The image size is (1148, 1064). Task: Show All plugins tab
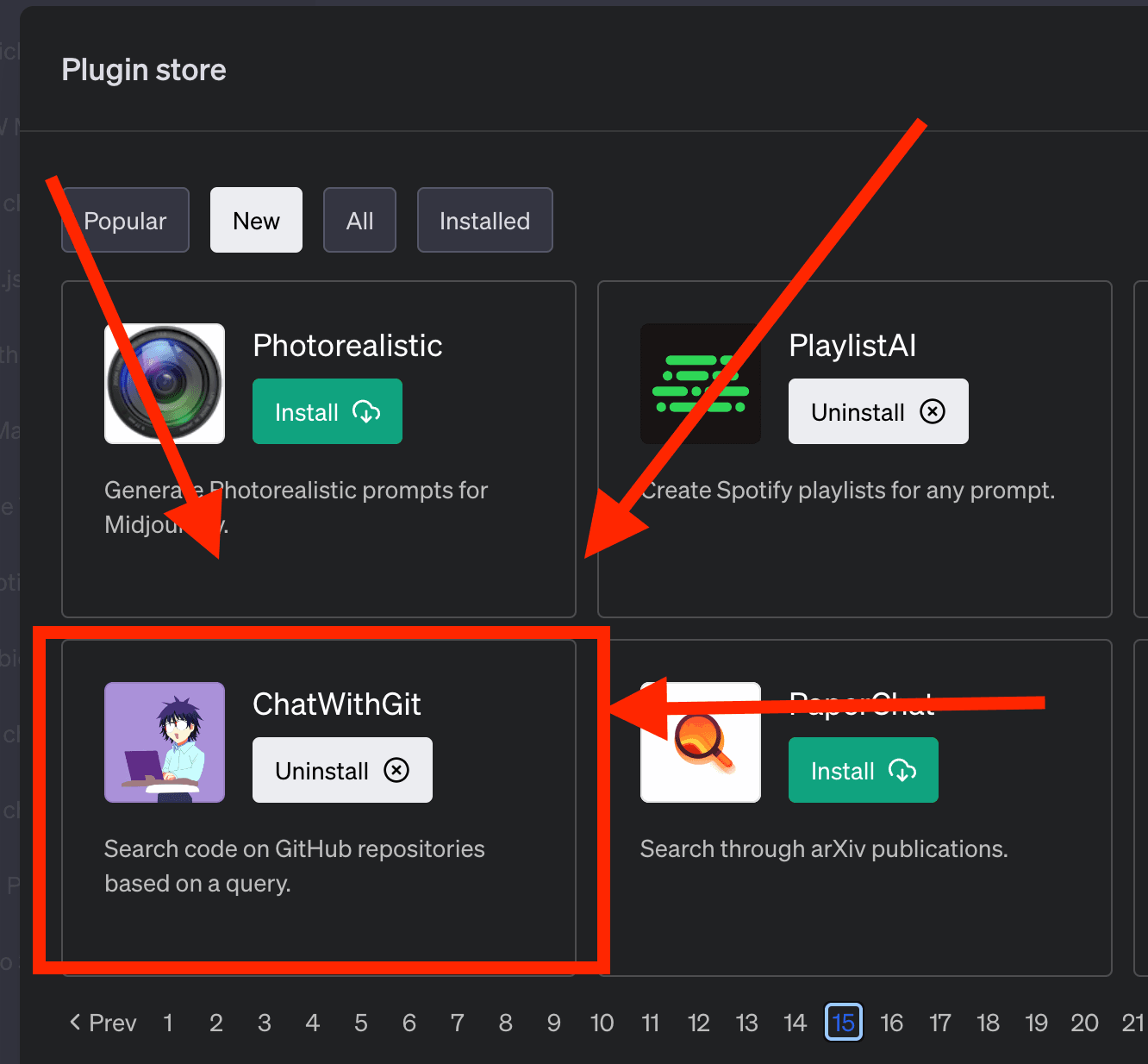[359, 220]
